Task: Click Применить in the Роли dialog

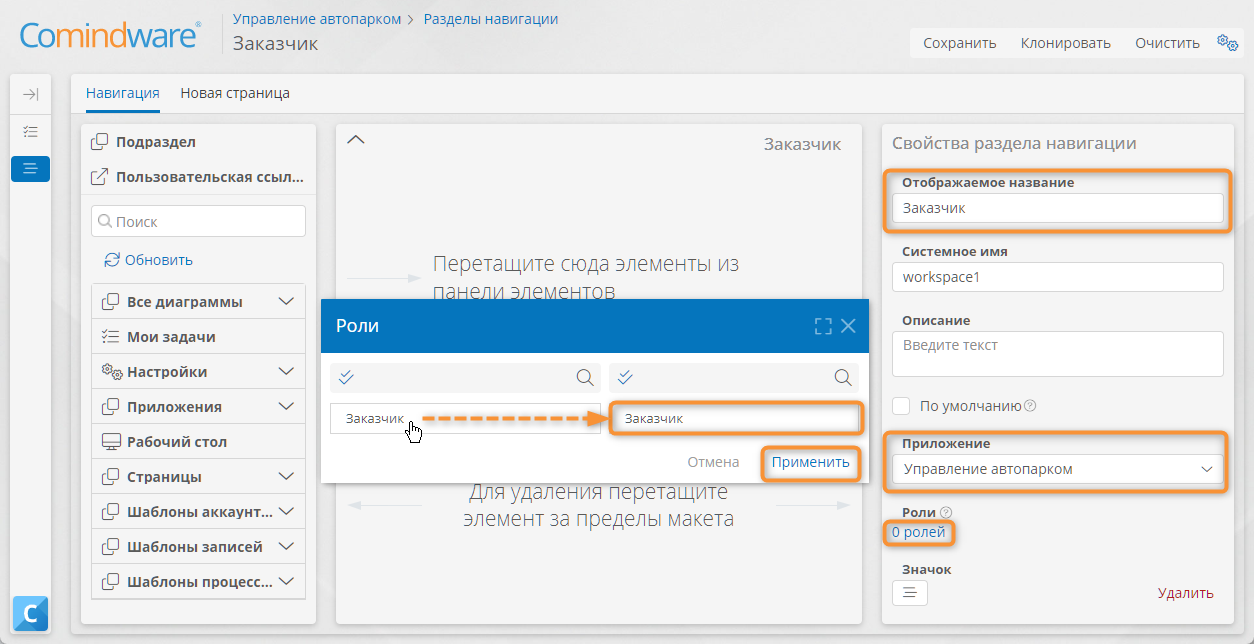Action: 810,462
